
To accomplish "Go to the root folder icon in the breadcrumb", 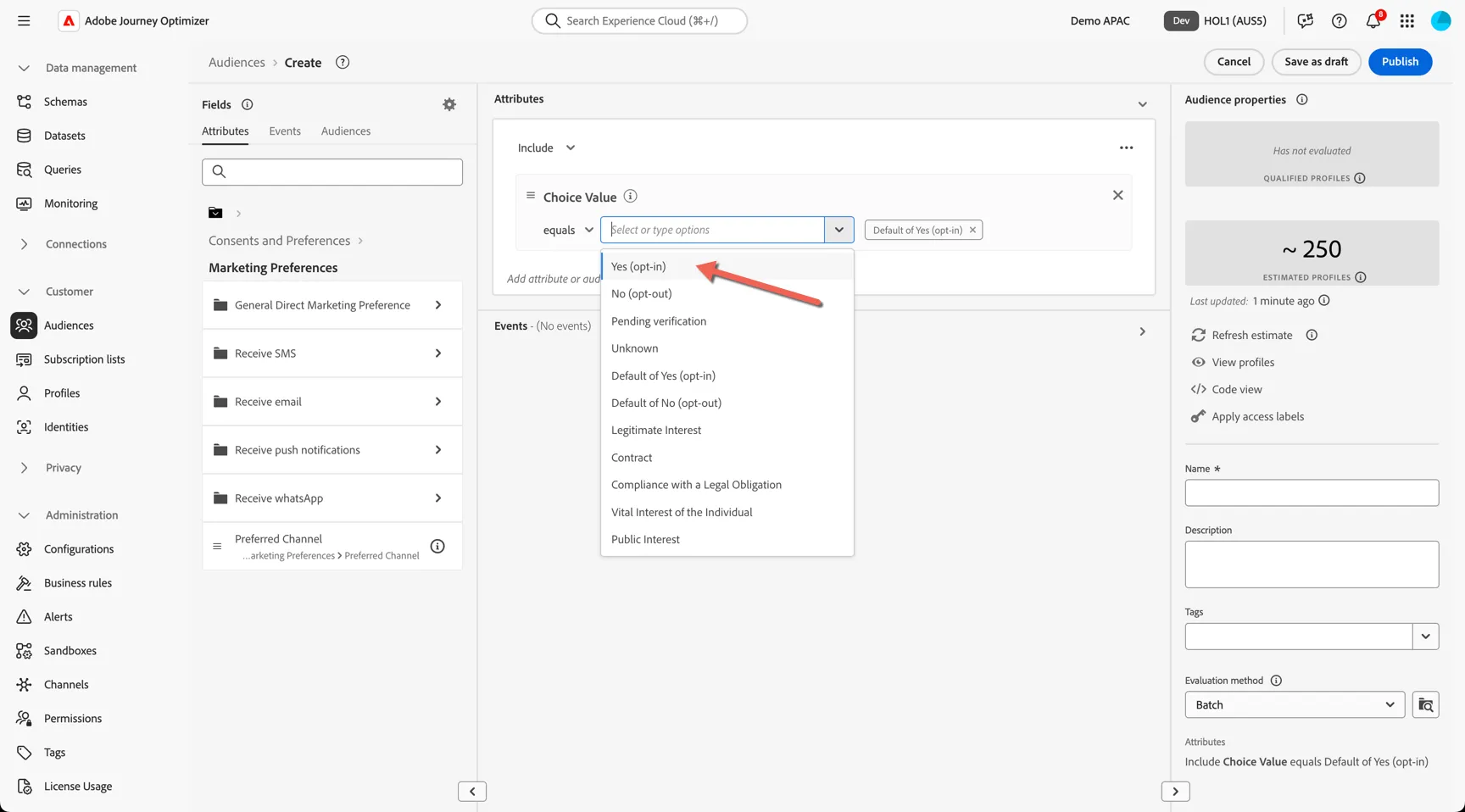I will [215, 213].
